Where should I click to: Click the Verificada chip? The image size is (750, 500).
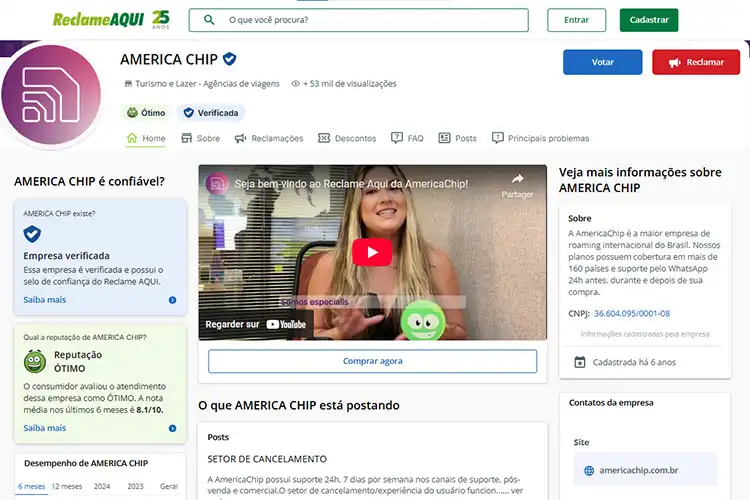click(211, 113)
